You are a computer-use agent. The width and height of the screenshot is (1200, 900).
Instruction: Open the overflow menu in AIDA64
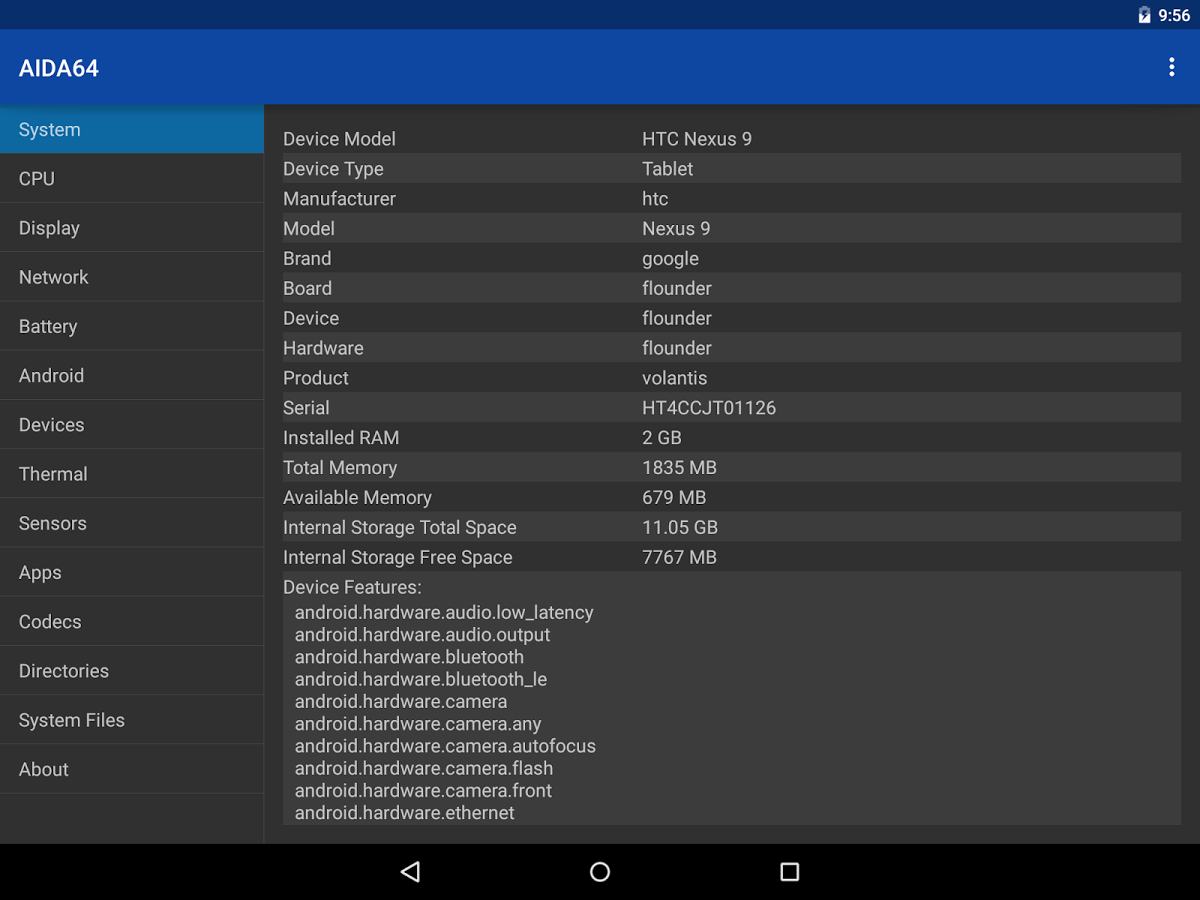pyautogui.click(x=1172, y=67)
